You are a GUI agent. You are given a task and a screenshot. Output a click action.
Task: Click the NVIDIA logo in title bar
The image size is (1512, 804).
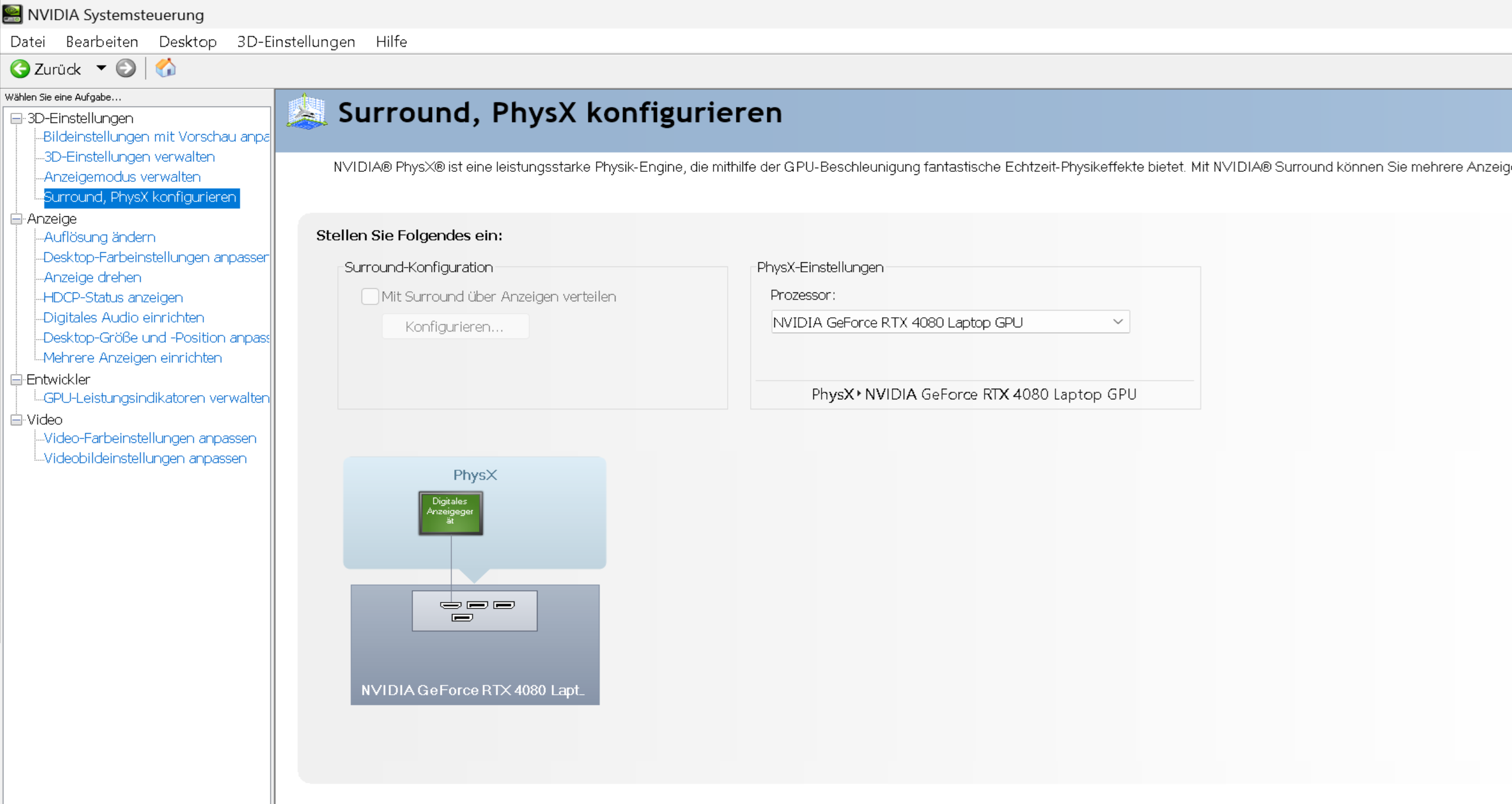point(12,14)
